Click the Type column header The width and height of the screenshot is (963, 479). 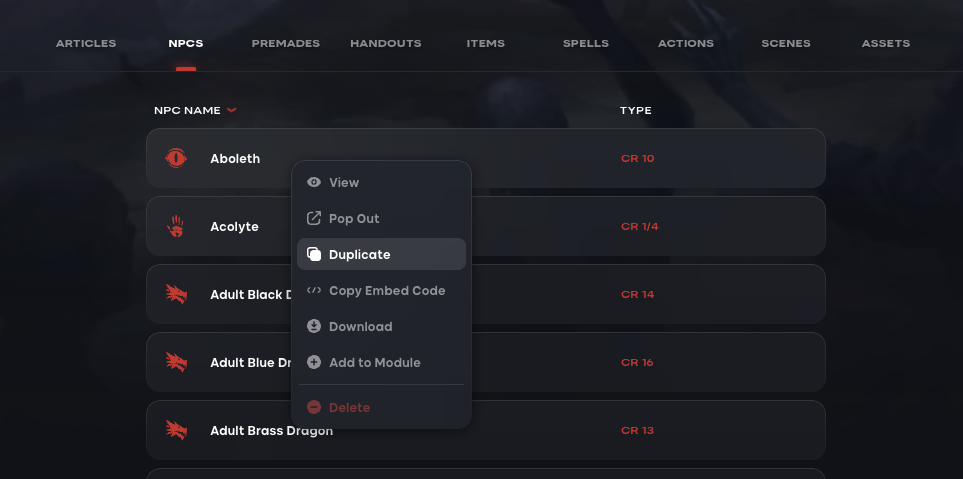(x=636, y=110)
